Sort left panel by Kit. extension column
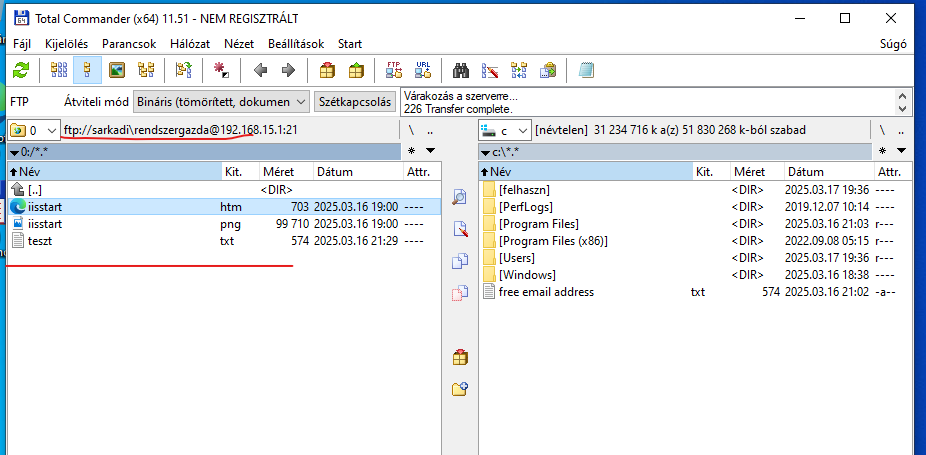Image resolution: width=926 pixels, height=455 pixels. pyautogui.click(x=240, y=172)
